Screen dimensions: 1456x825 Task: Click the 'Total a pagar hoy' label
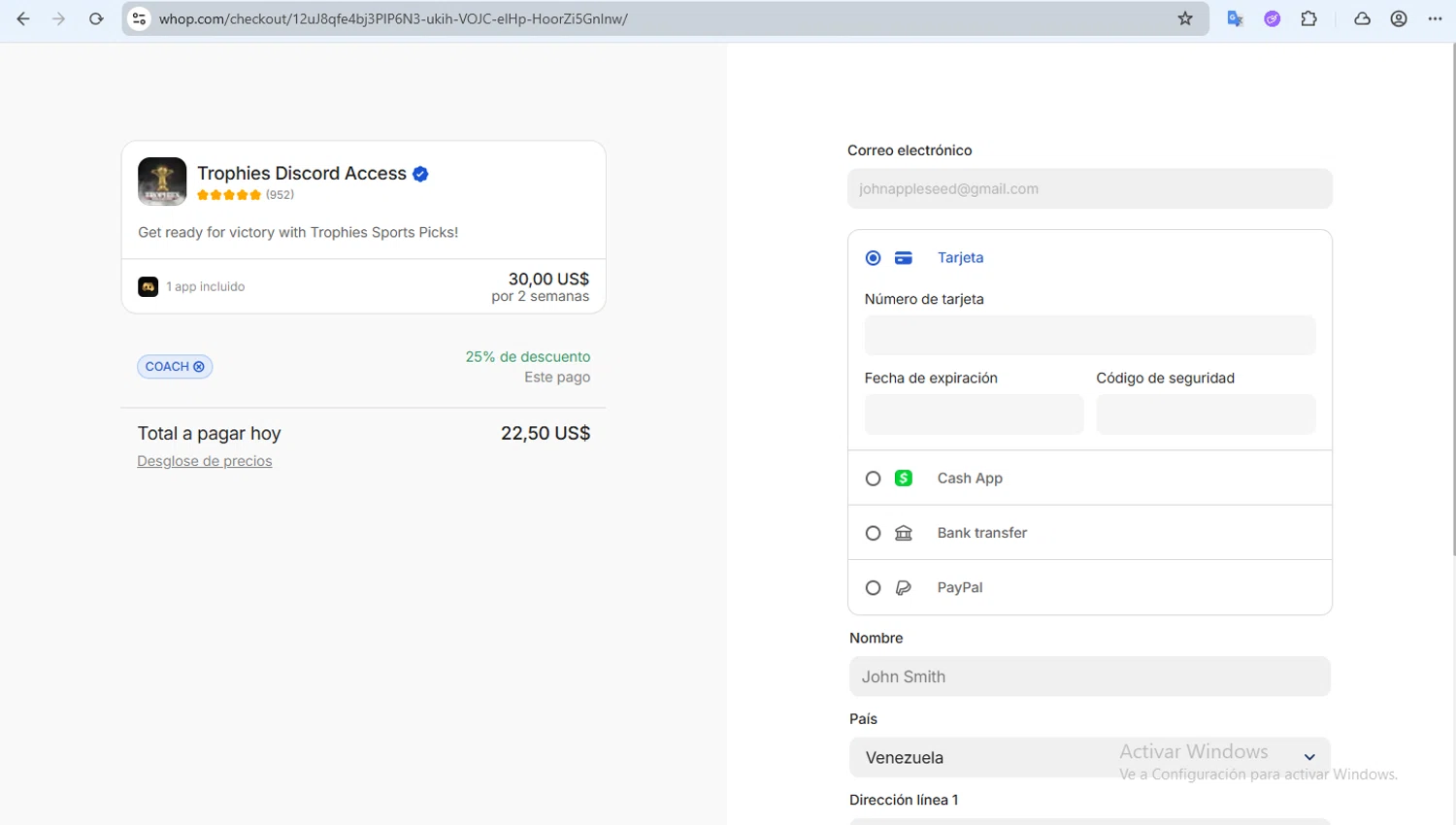pos(209,434)
